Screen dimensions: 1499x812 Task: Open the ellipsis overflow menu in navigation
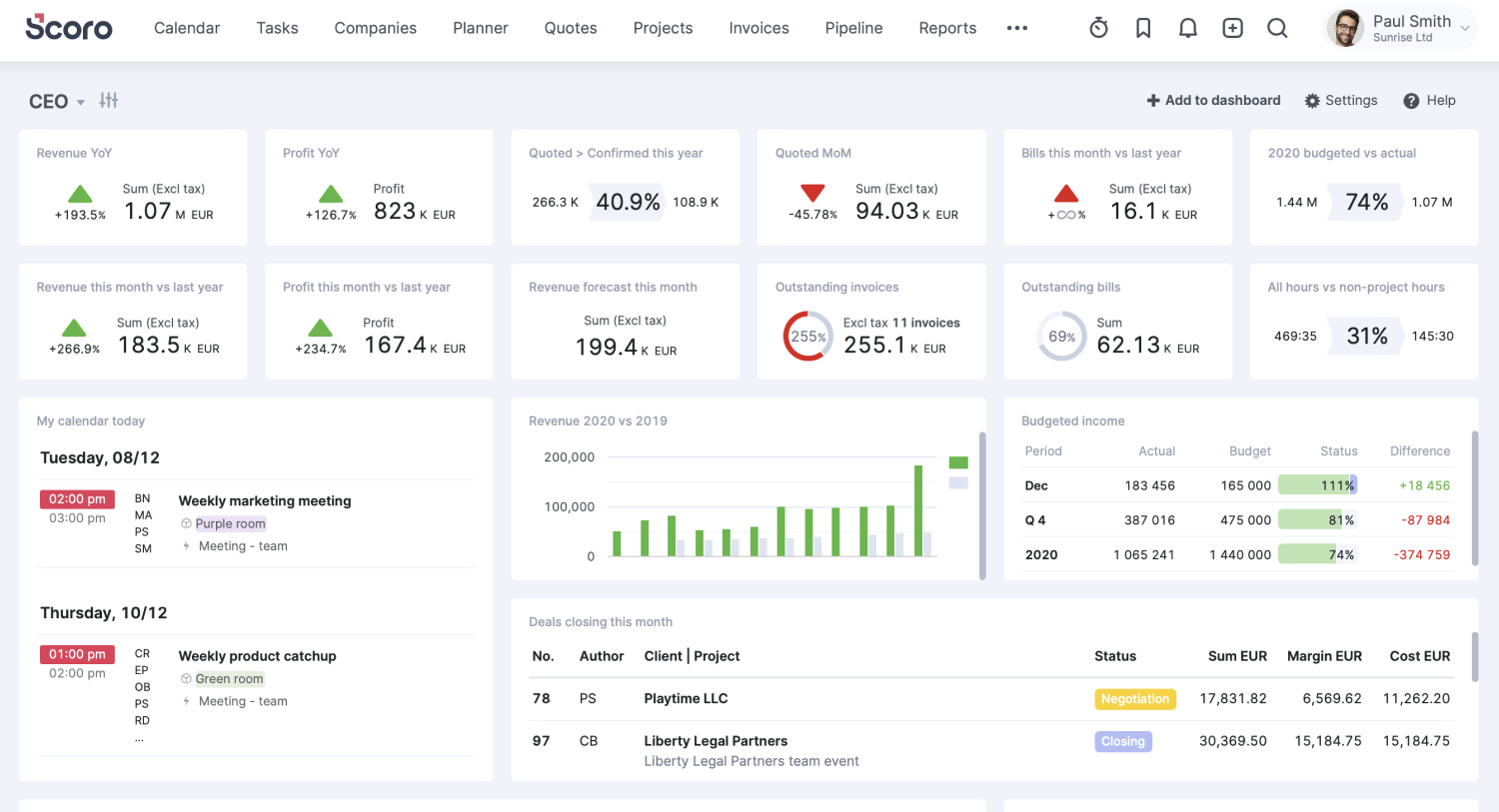tap(1017, 28)
